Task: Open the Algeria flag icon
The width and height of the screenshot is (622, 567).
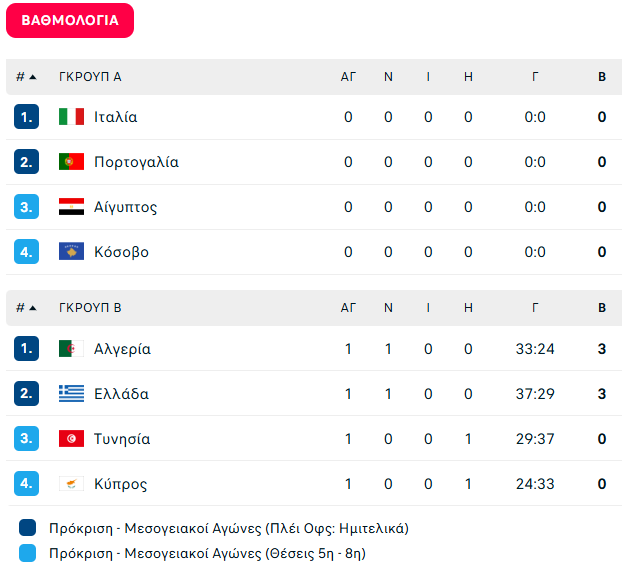Action: 71,349
